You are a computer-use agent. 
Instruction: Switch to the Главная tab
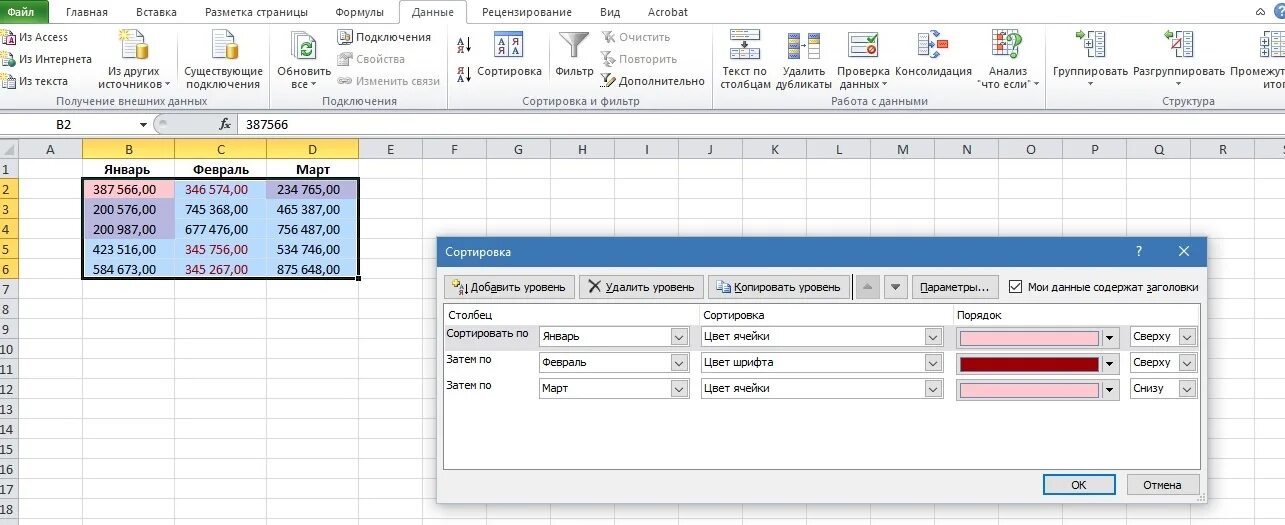[86, 12]
